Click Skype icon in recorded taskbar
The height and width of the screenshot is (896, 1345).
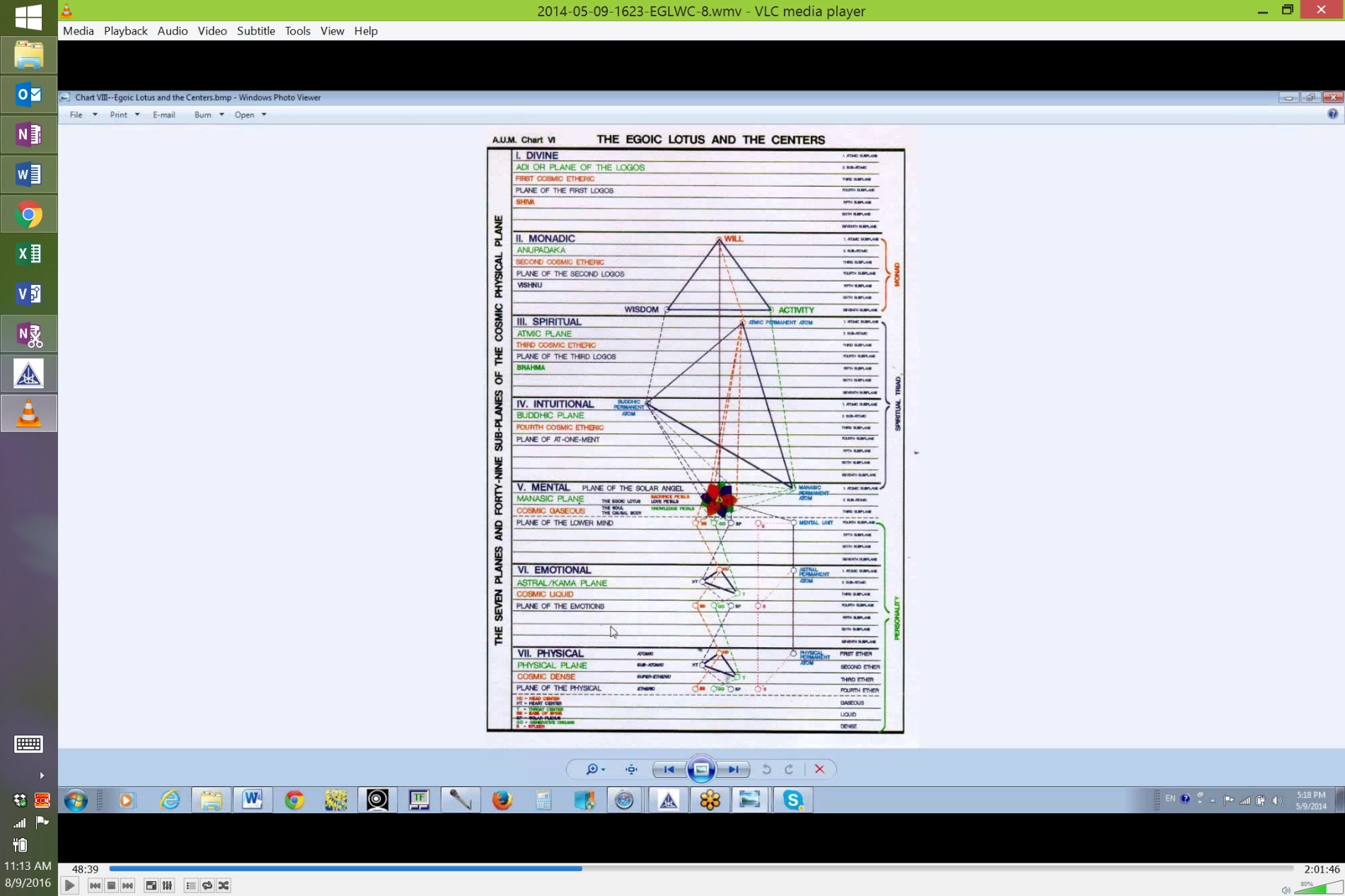(x=792, y=800)
